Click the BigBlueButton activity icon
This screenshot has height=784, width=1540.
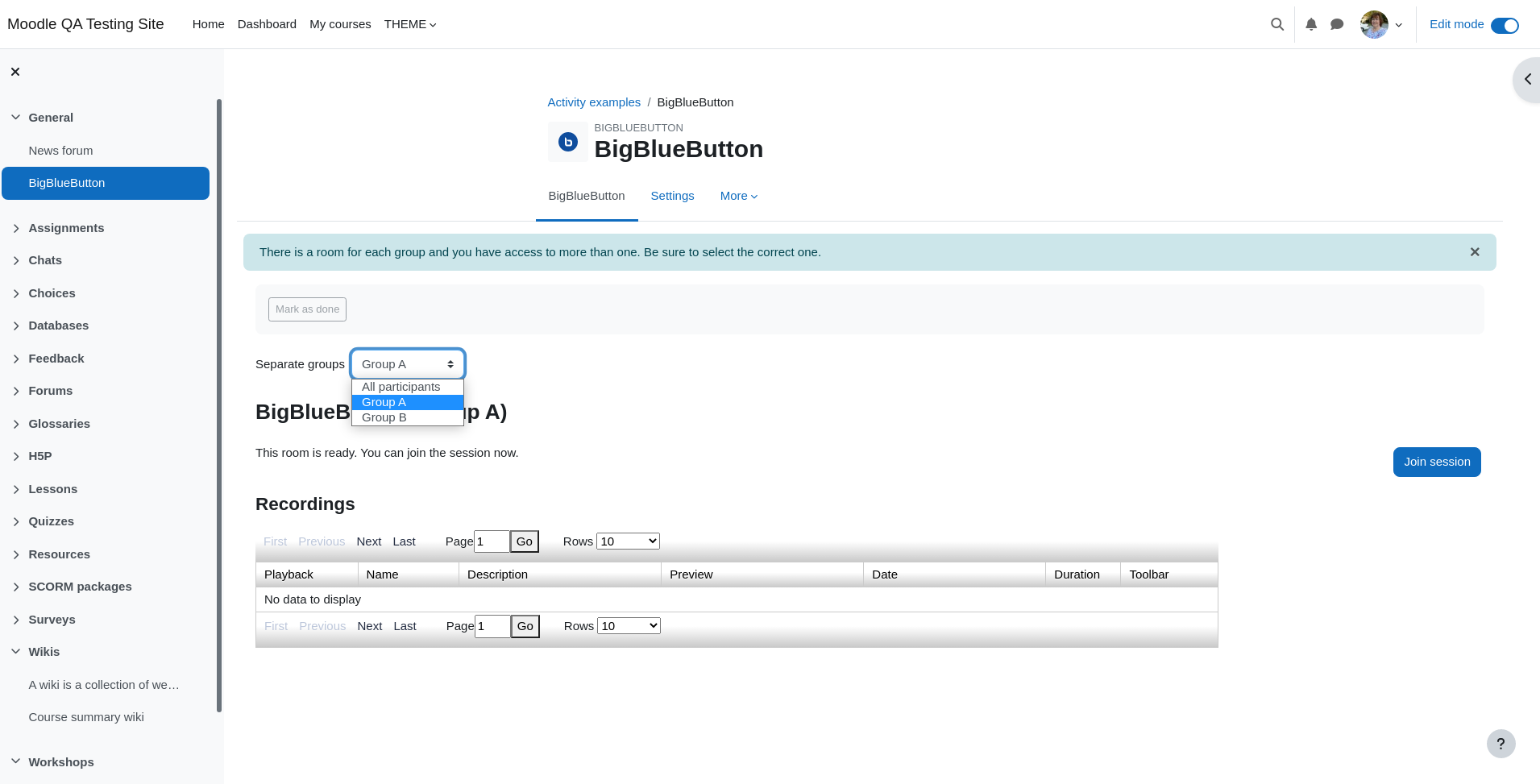click(568, 142)
